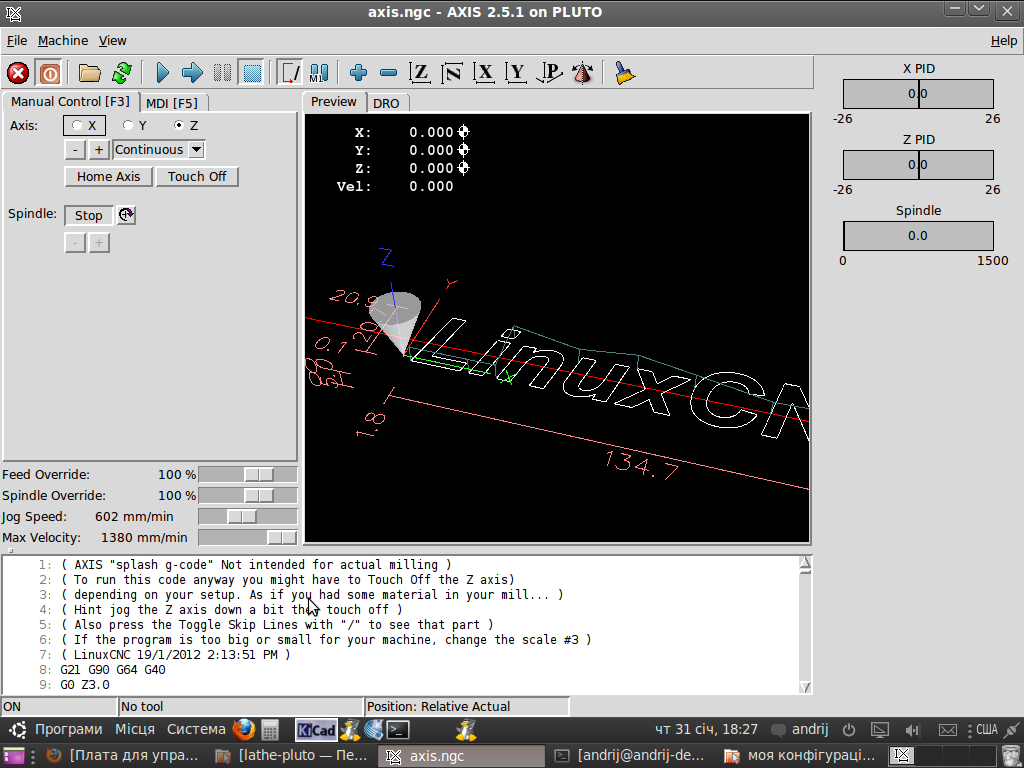The width and height of the screenshot is (1024, 768).
Task: Switch to the MDI [F5] tab
Action: [171, 103]
